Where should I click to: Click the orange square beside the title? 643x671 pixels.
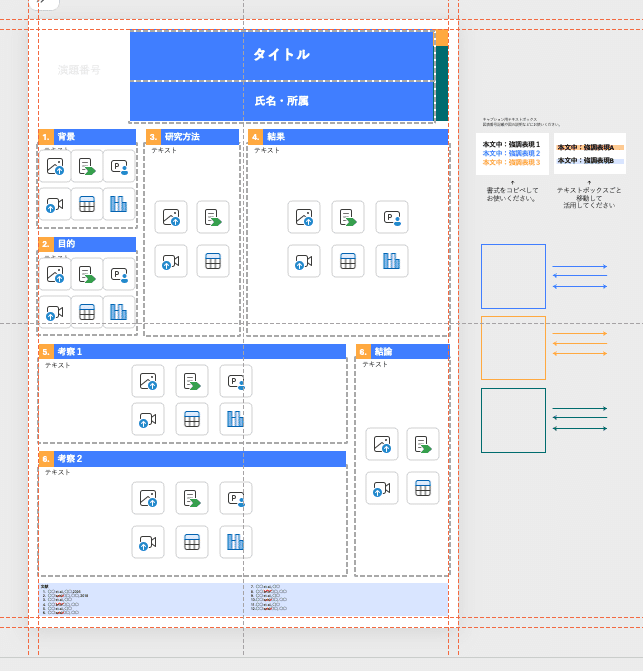[442, 38]
